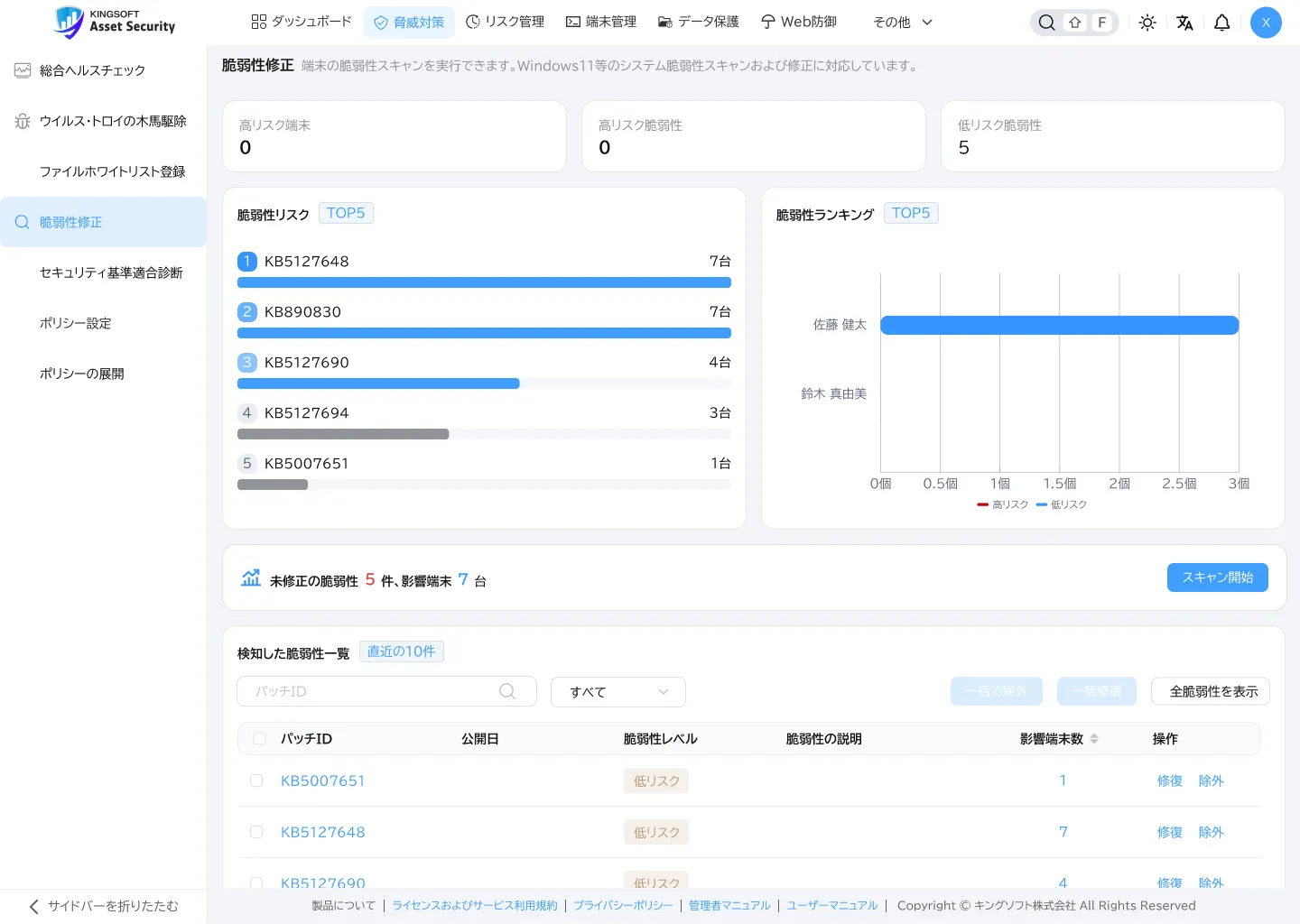Switch to データ保護 in top navigation
1300x924 pixels.
(x=699, y=22)
